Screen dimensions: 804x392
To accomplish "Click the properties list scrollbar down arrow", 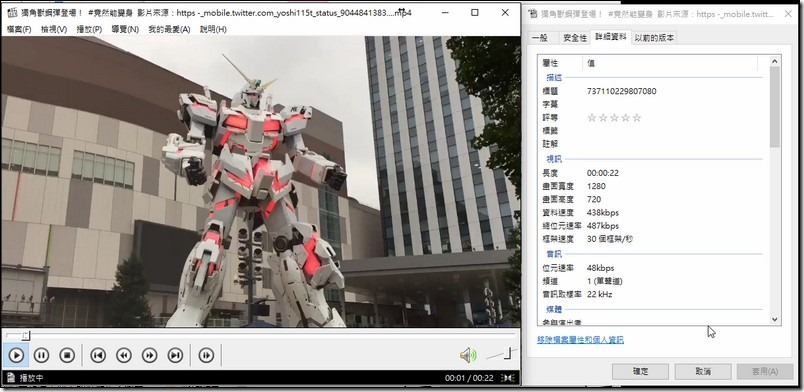I will pyautogui.click(x=775, y=319).
